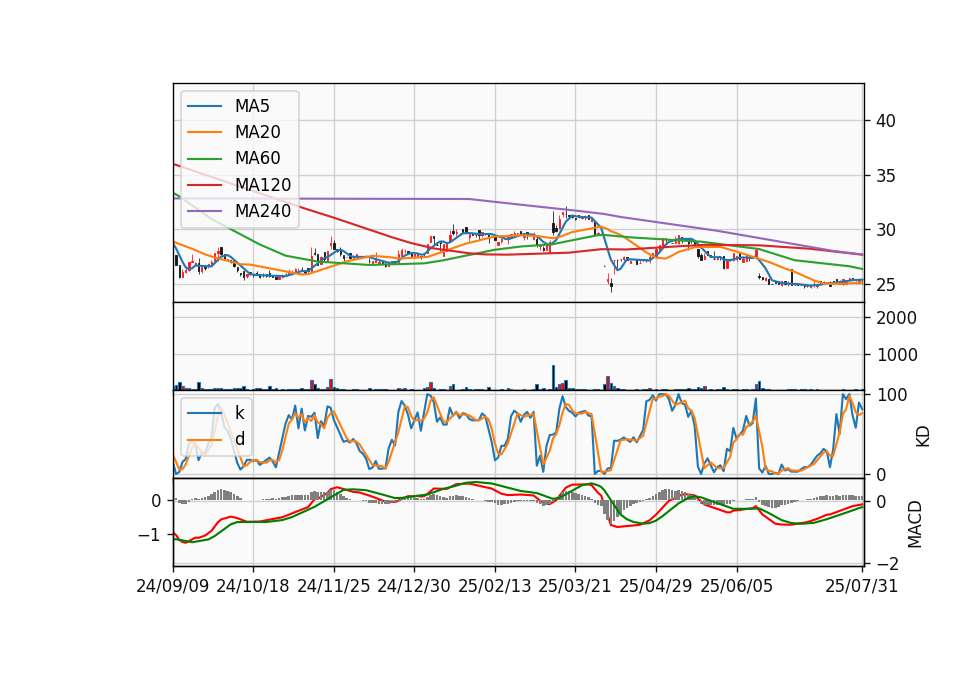Click the 24/11/25 date axis label

(334, 586)
